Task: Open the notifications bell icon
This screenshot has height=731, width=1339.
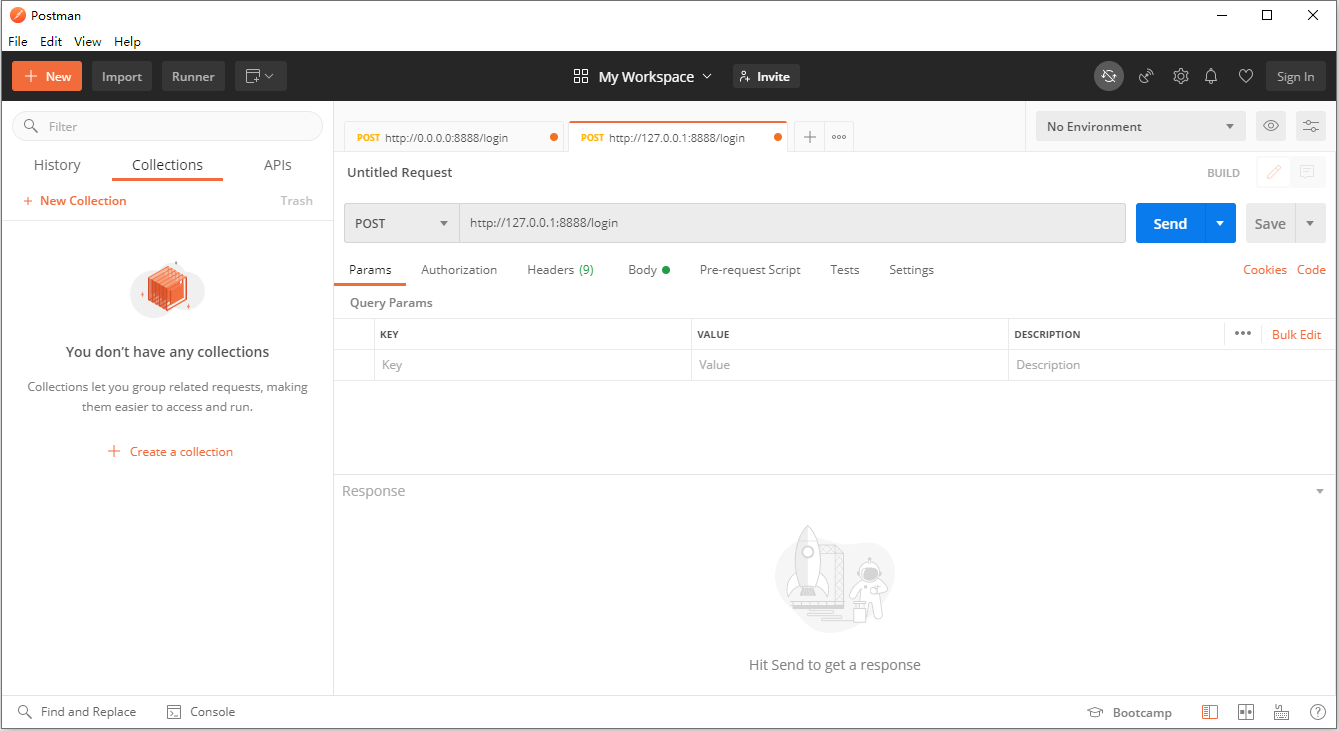Action: pyautogui.click(x=1211, y=76)
